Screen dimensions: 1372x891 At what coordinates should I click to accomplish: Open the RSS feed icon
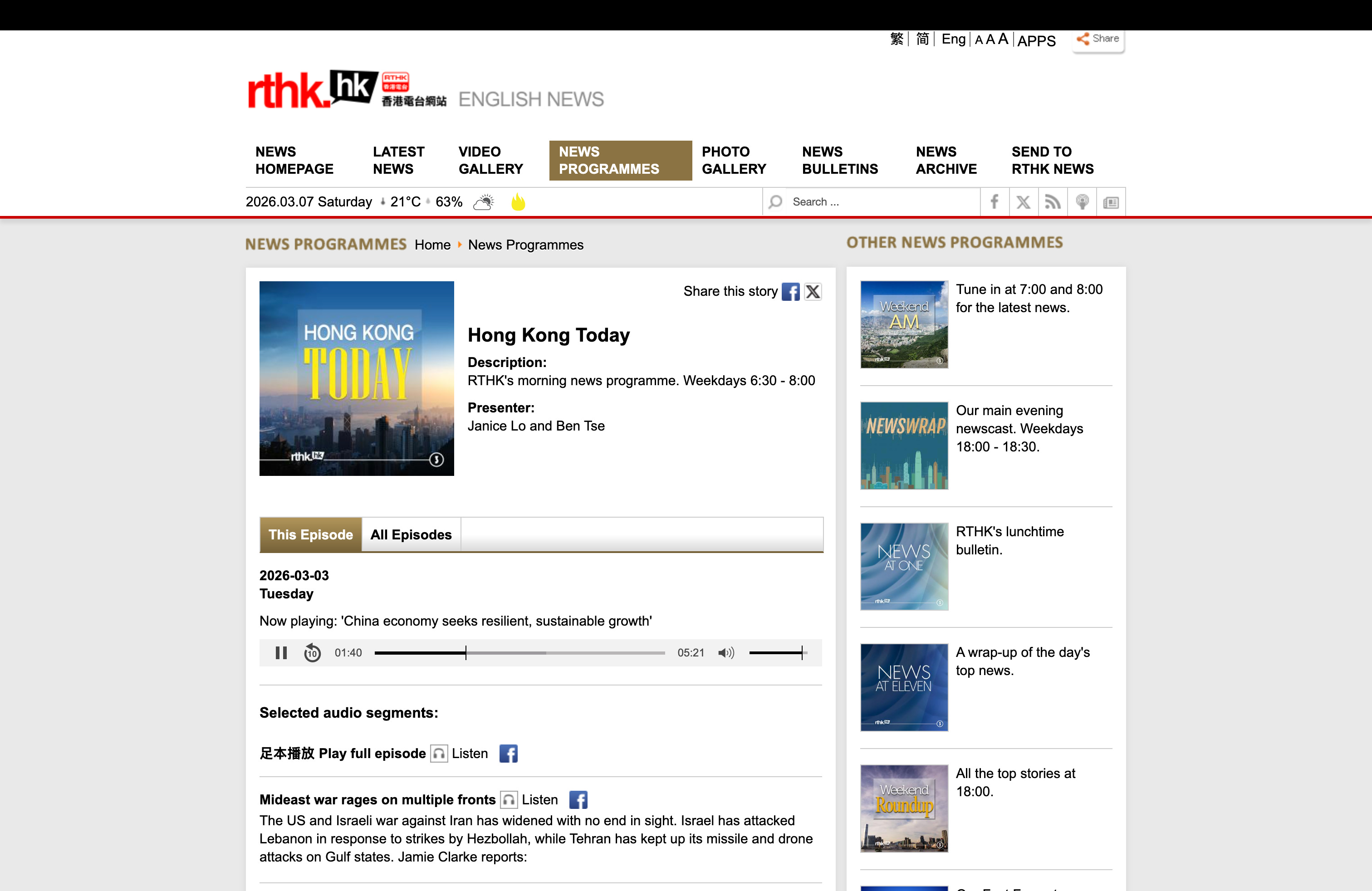pos(1053,202)
